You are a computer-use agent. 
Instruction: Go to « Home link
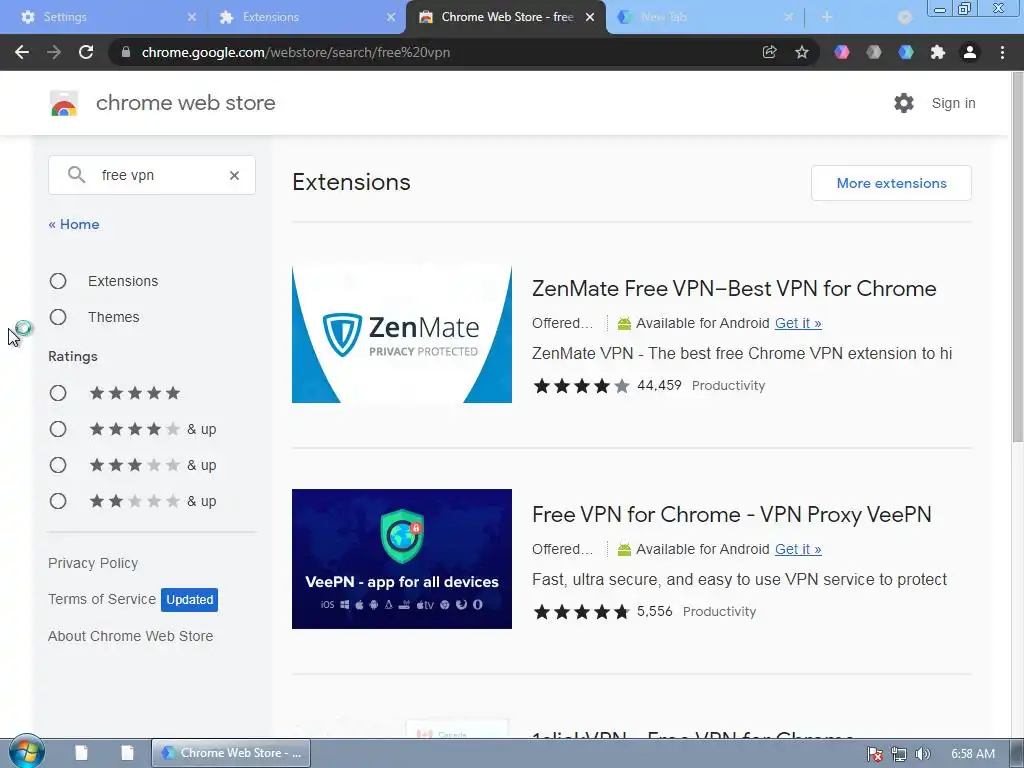(74, 224)
